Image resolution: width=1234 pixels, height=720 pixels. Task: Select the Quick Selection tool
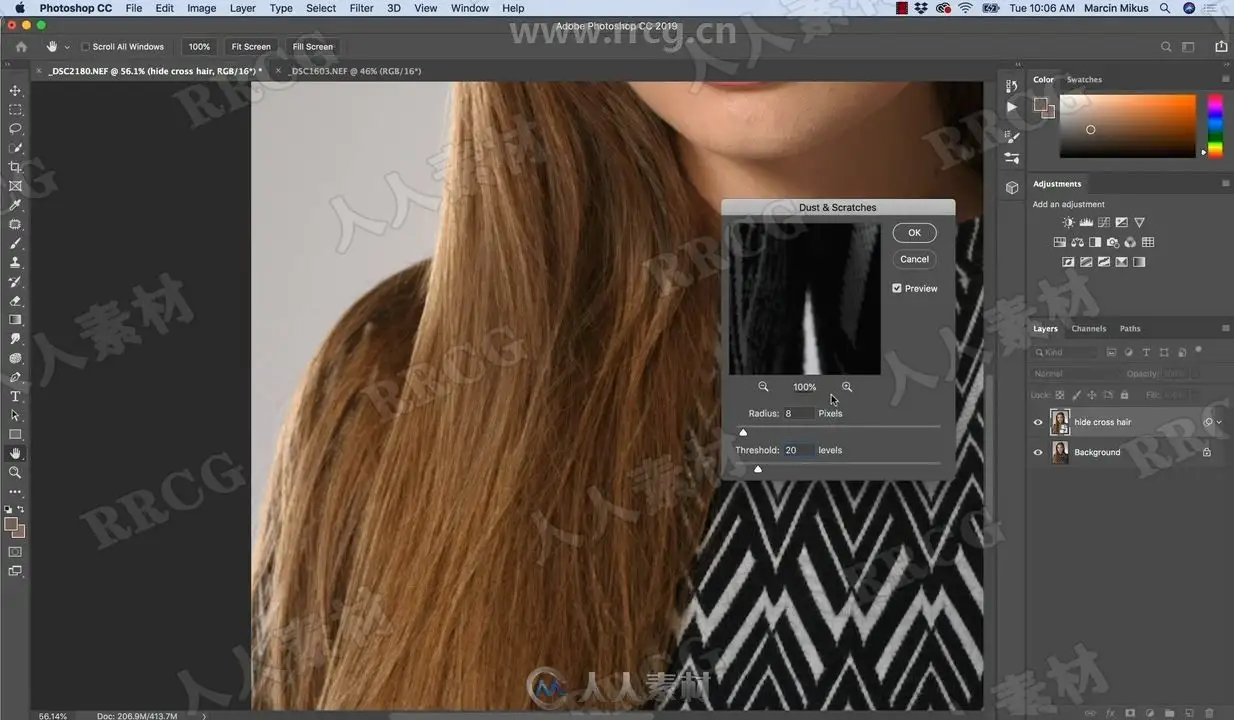click(x=15, y=148)
